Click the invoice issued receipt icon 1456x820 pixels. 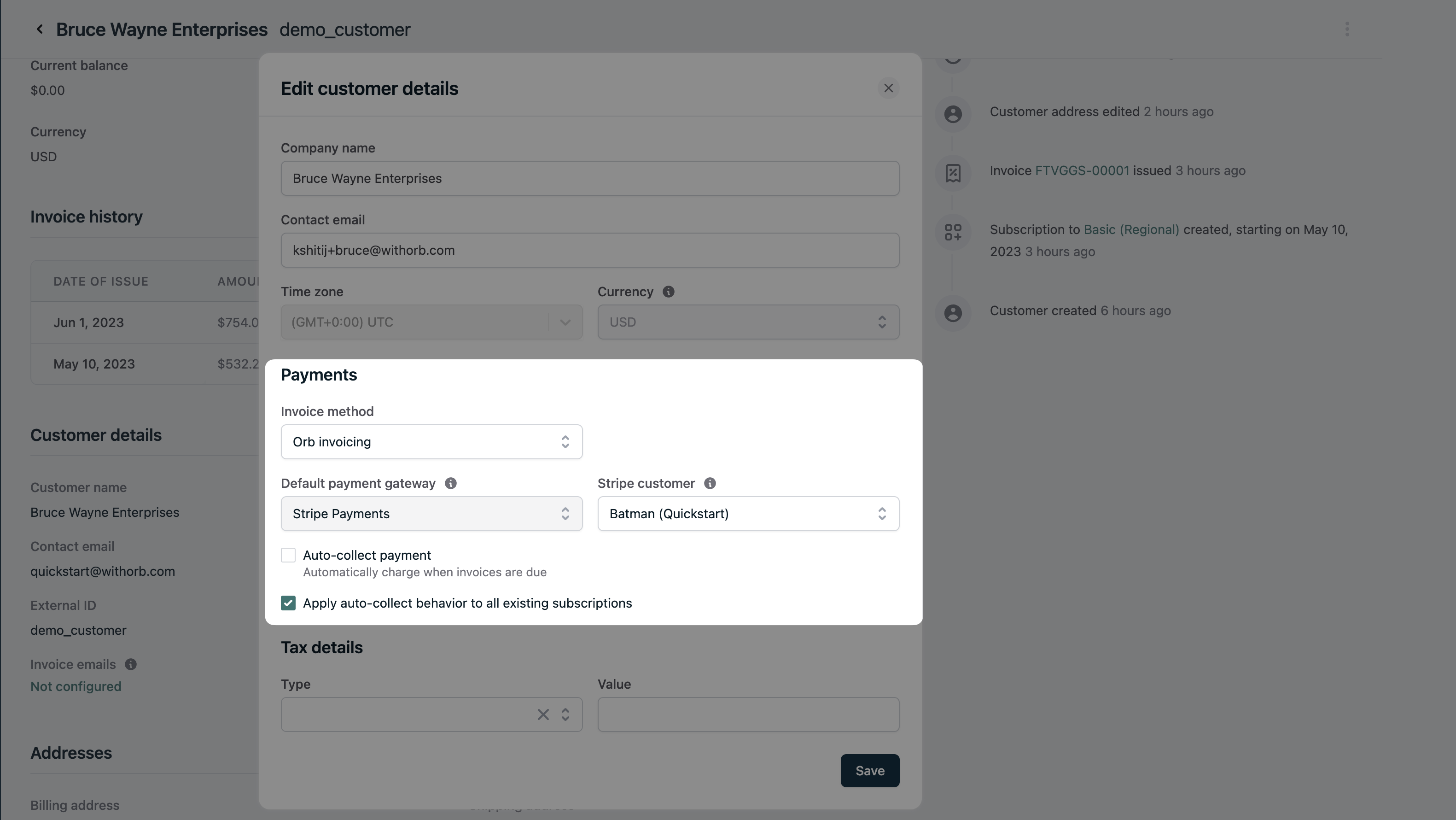tap(953, 173)
